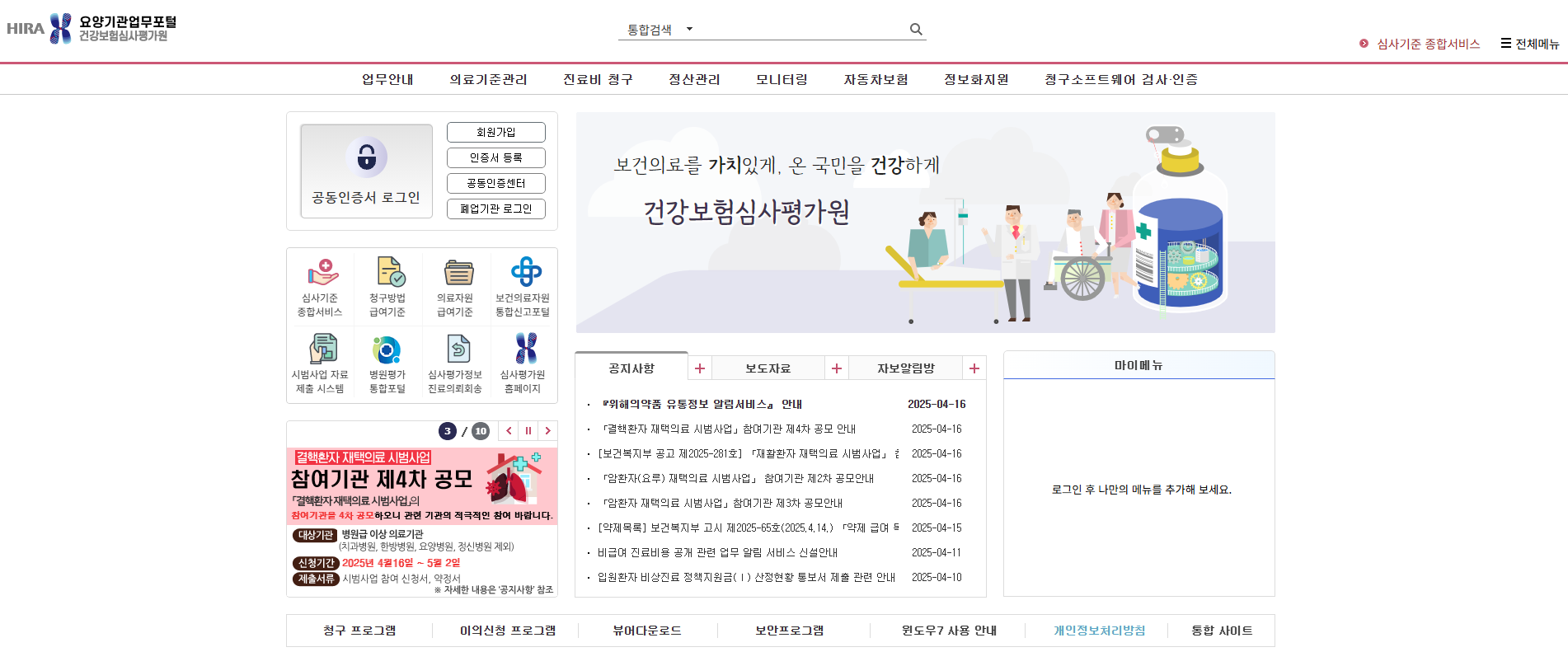Open the 진료비 청구 menu
The width and height of the screenshot is (1568, 666).
(598, 79)
